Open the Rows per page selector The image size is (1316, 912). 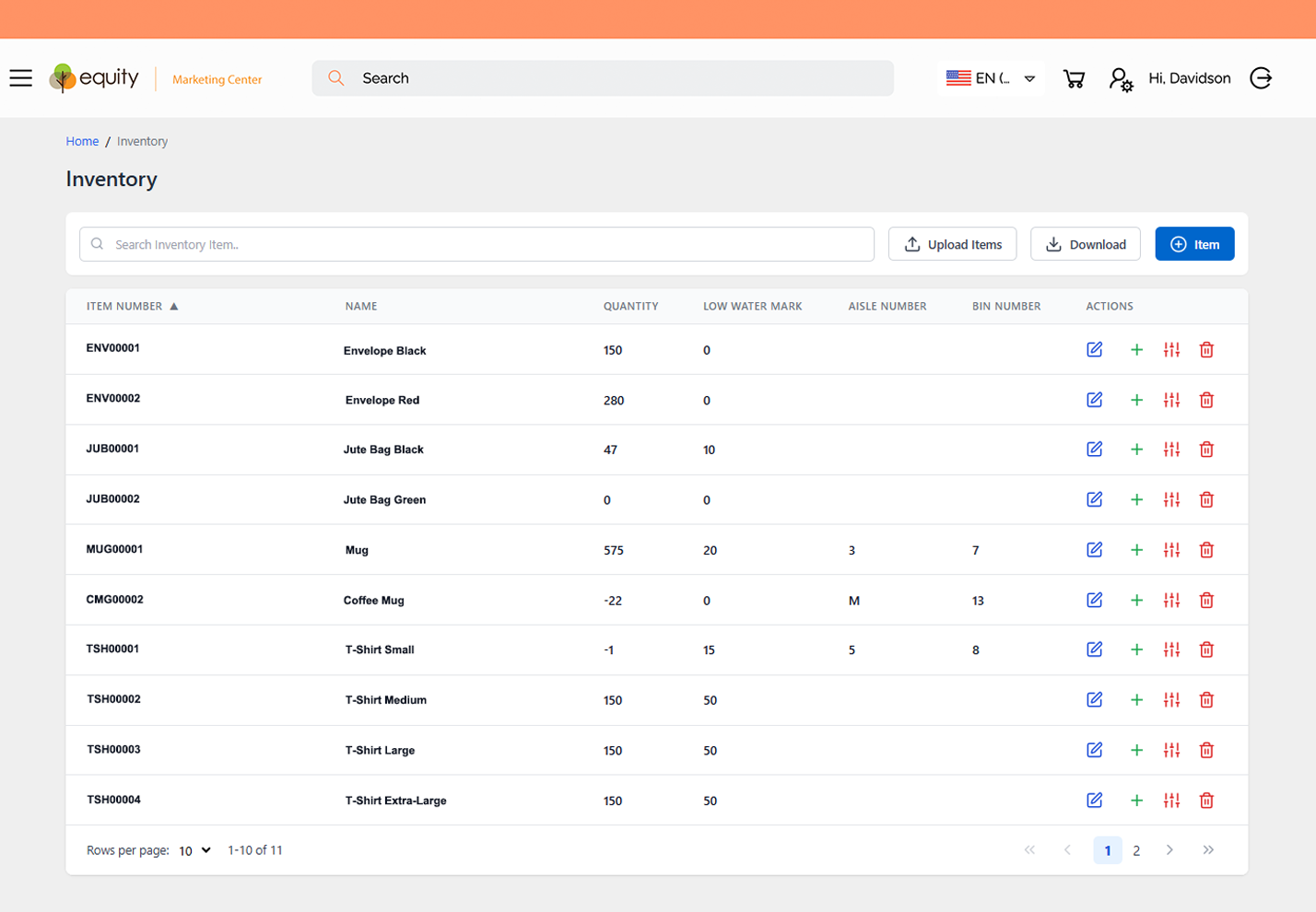(x=194, y=850)
